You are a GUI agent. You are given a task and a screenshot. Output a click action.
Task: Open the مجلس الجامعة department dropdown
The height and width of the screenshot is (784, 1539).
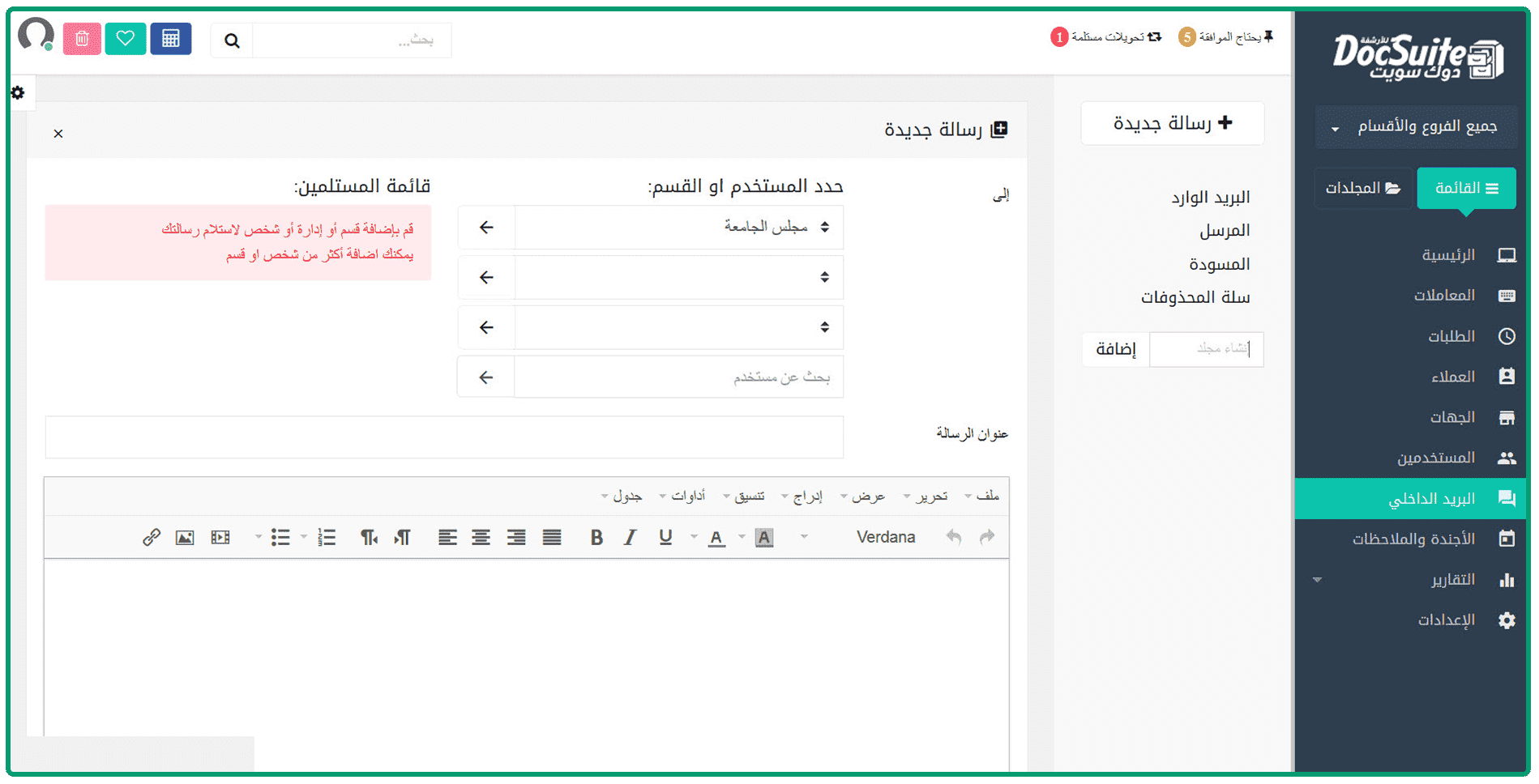pyautogui.click(x=679, y=227)
